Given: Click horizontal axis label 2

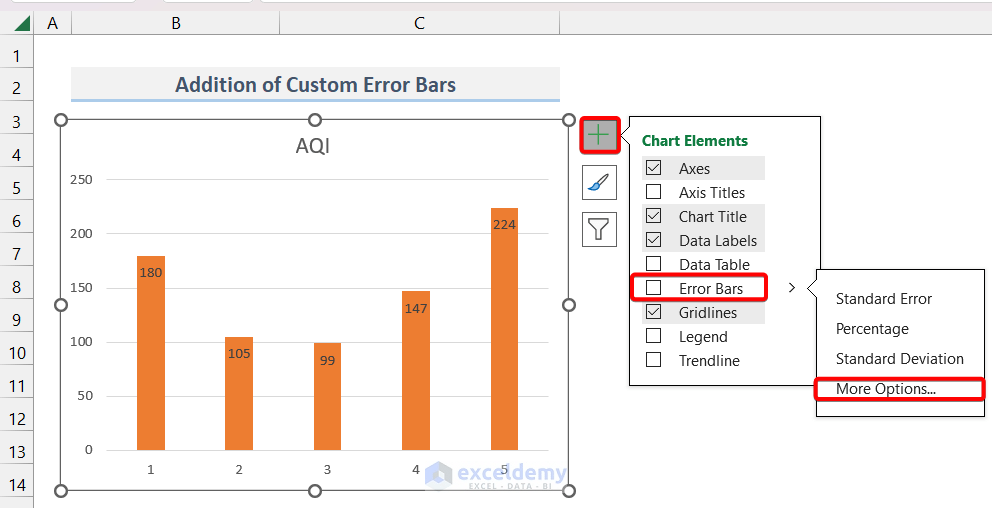Looking at the screenshot, I should pyautogui.click(x=239, y=470).
